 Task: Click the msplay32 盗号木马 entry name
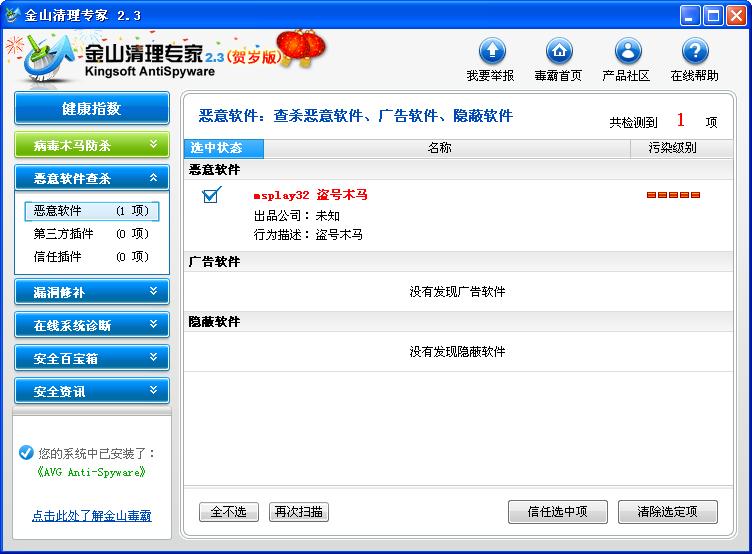coord(311,195)
